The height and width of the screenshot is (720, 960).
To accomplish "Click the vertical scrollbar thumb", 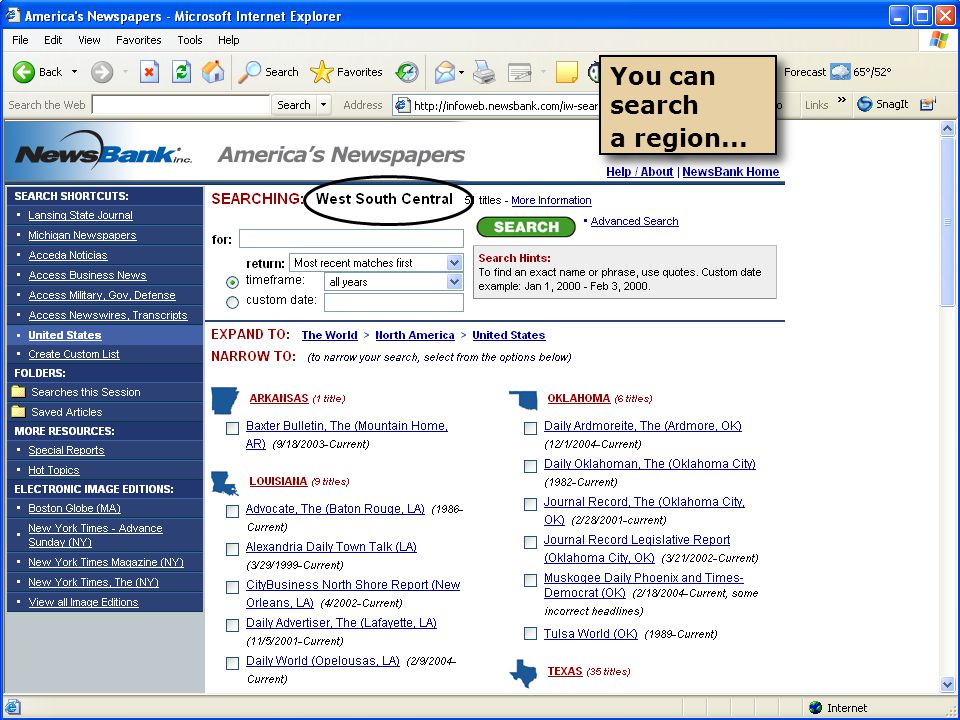I will click(x=947, y=222).
